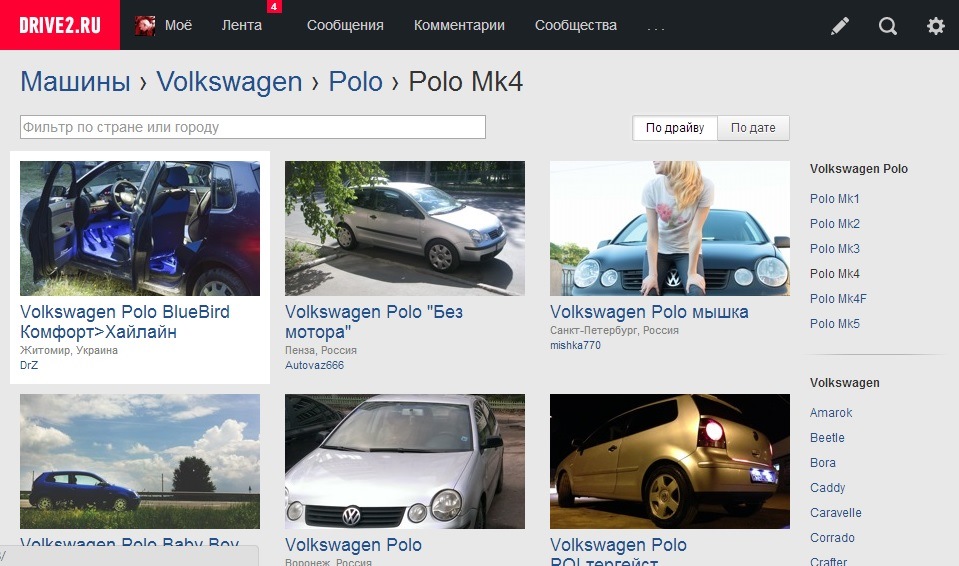Open Amarok model link
Viewport: 959px width, 566px height.
click(831, 413)
